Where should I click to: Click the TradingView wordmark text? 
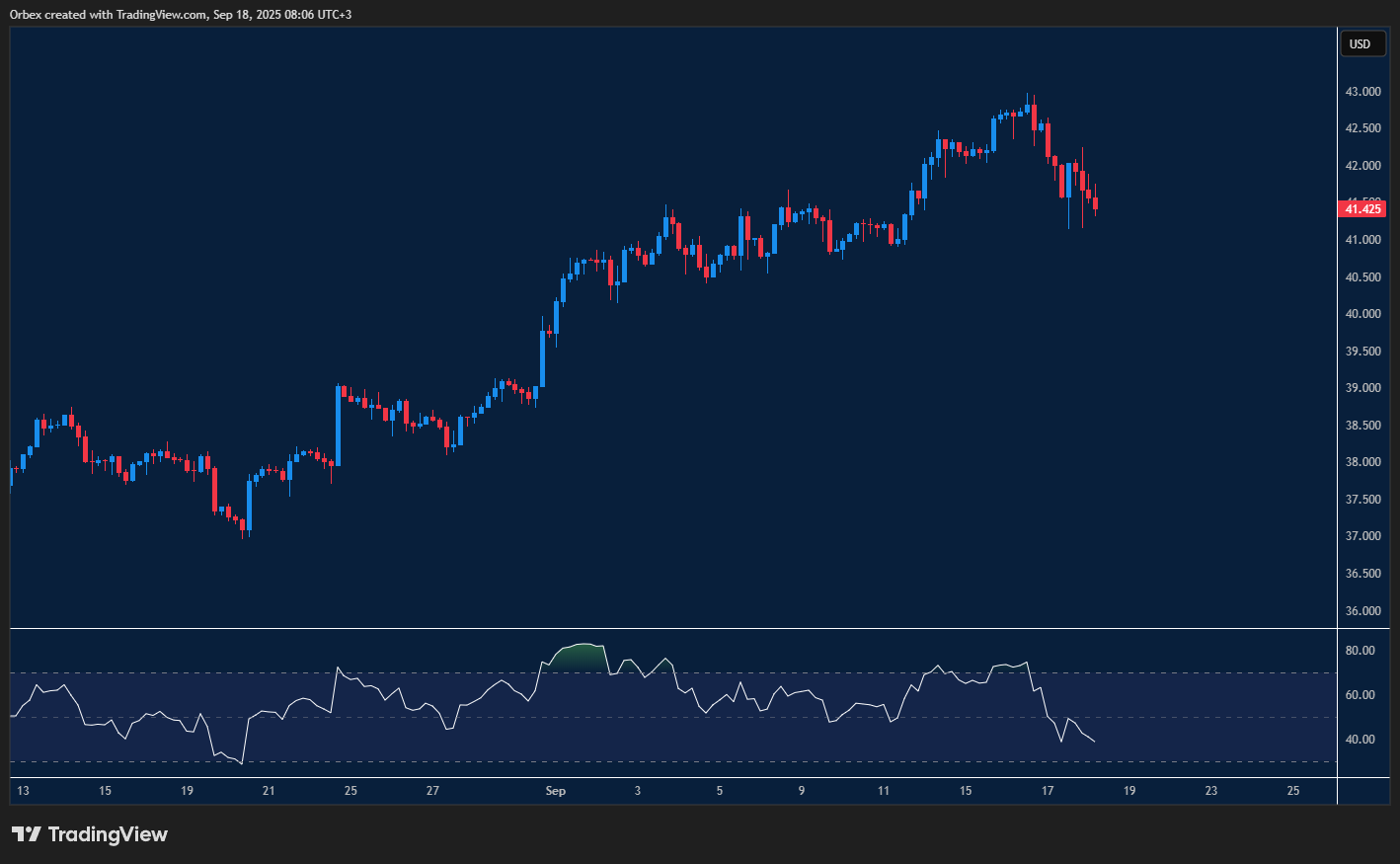[x=108, y=834]
